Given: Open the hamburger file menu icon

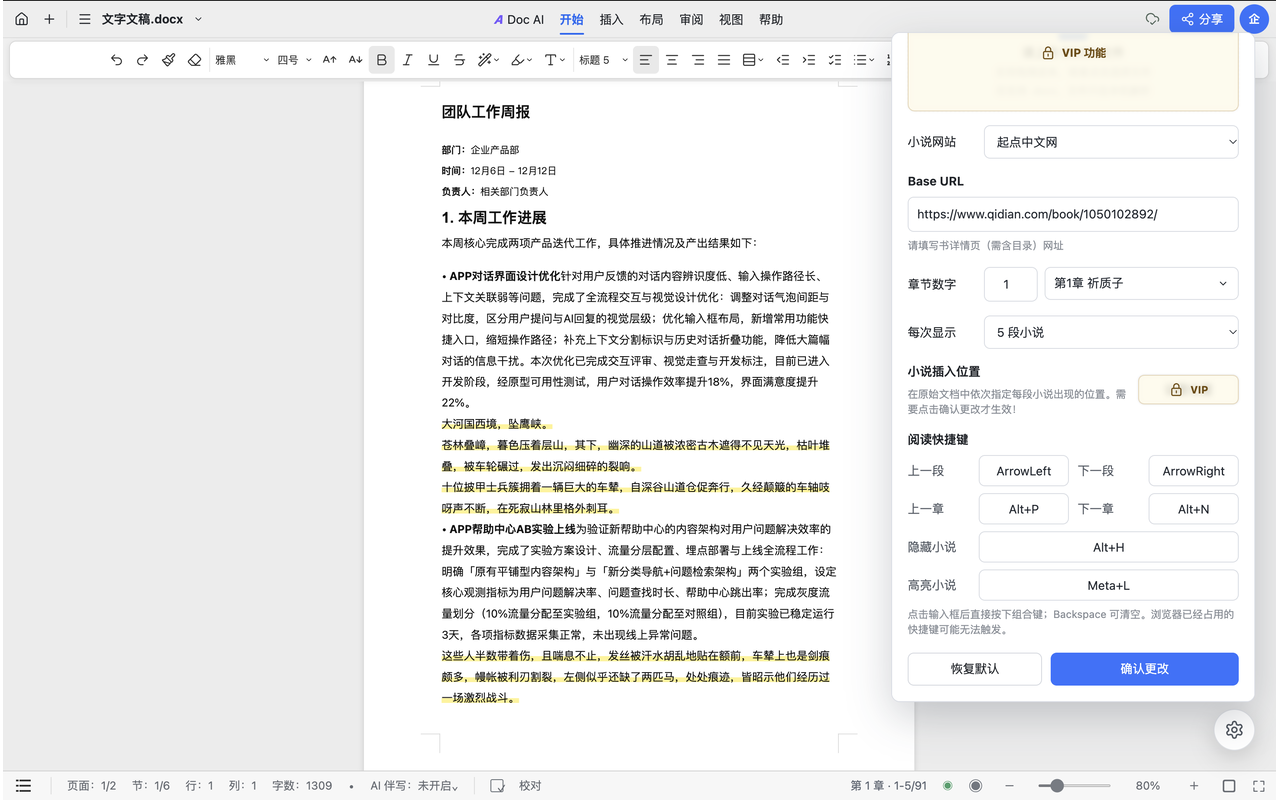Looking at the screenshot, I should pyautogui.click(x=85, y=19).
